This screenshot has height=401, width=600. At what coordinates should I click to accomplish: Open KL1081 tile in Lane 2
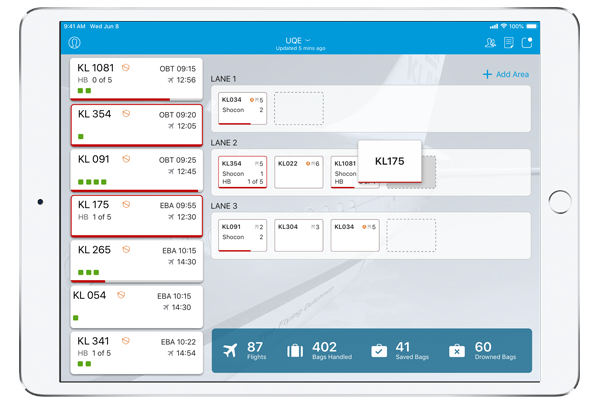(344, 172)
